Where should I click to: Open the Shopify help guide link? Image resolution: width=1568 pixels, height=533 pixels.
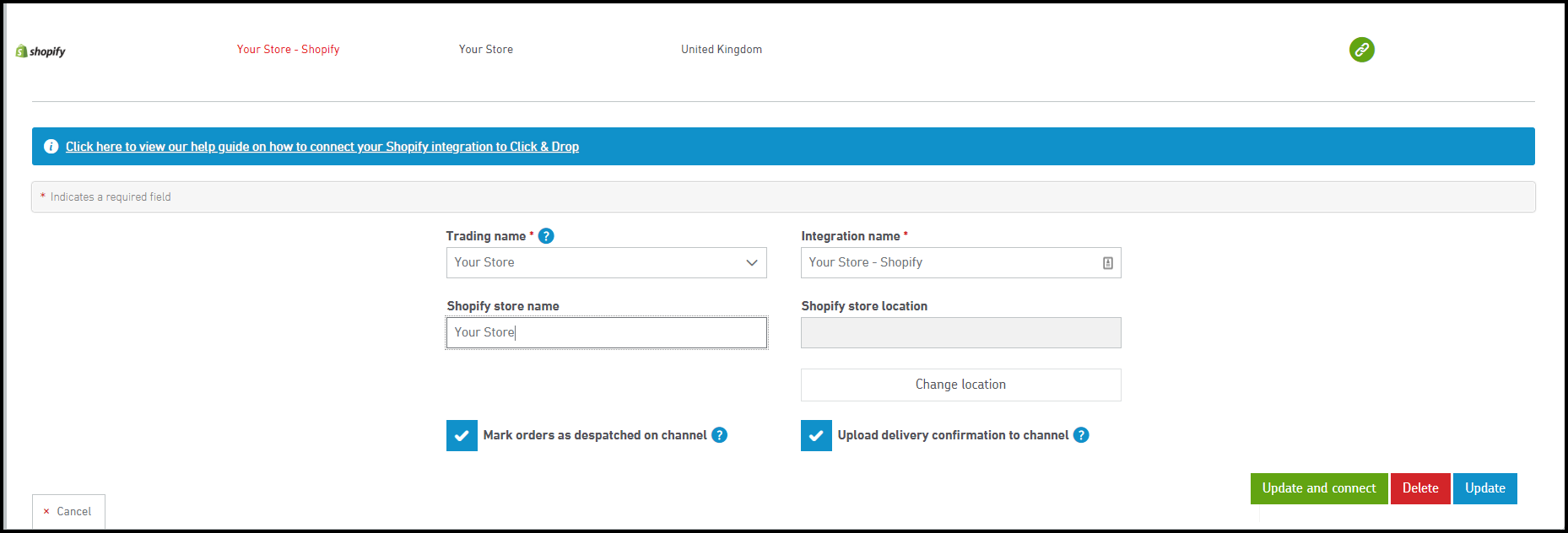322,147
